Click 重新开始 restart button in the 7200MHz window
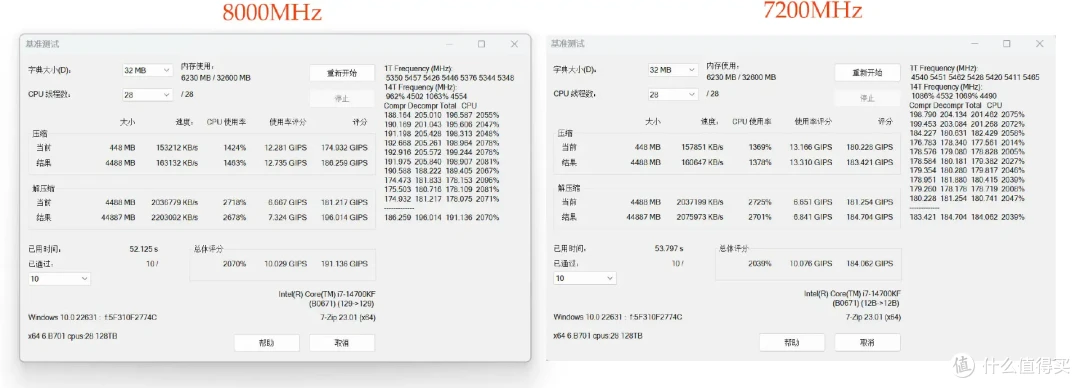The image size is (1080, 388). pyautogui.click(x=867, y=72)
